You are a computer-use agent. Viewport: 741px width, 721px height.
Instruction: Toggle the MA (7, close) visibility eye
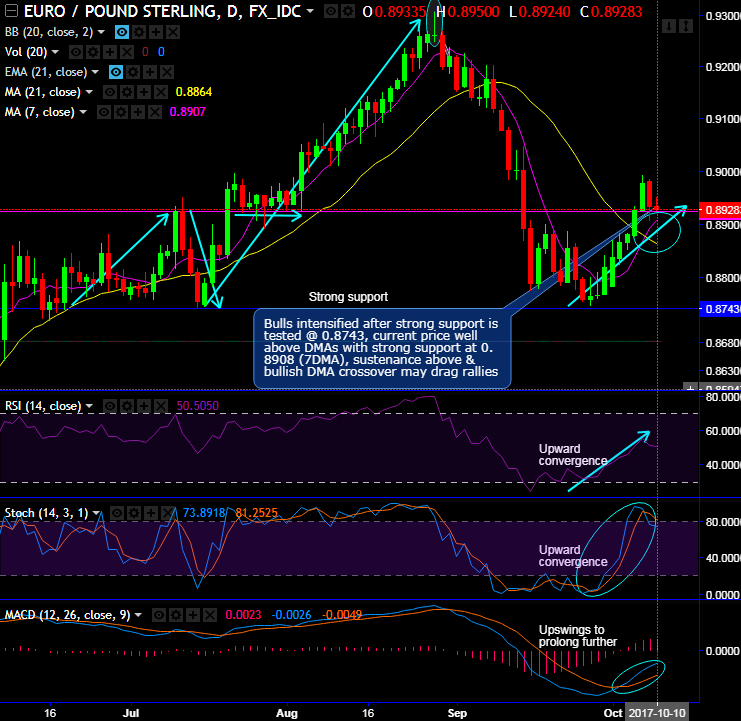[104, 112]
